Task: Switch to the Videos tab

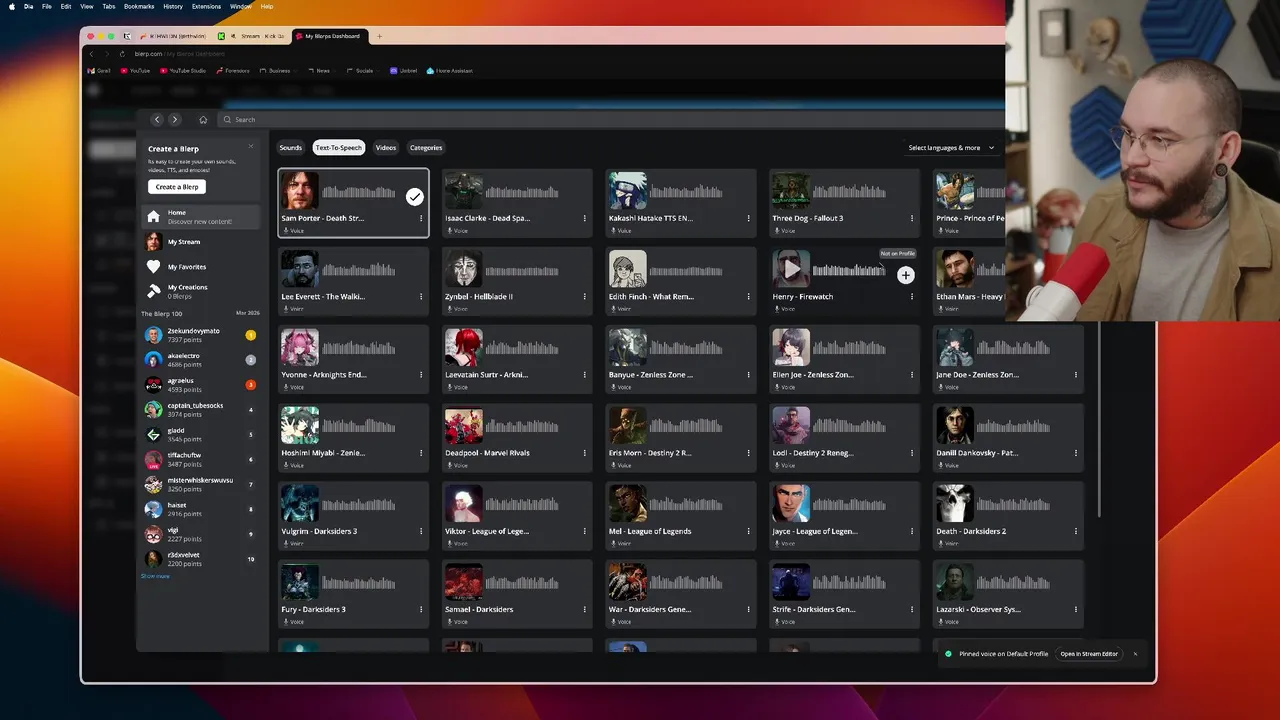Action: pyautogui.click(x=386, y=148)
